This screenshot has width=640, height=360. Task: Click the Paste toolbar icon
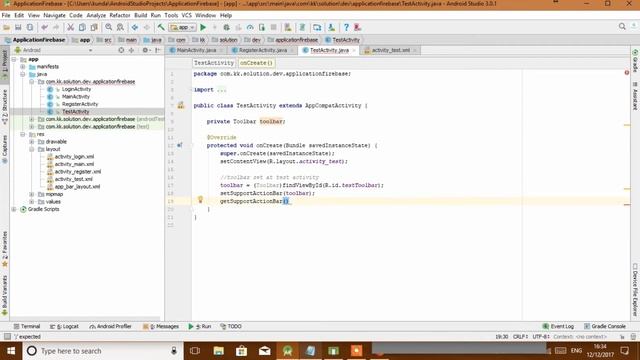pos(94,27)
